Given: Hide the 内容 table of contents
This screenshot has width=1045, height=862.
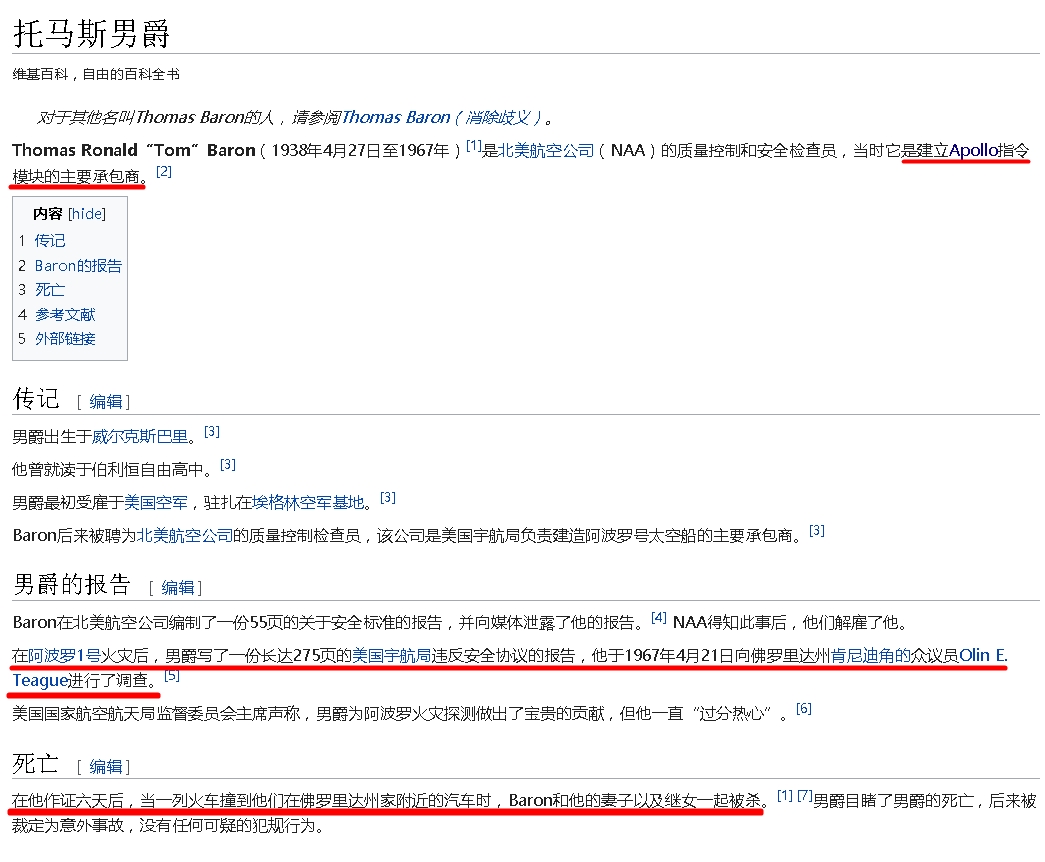Looking at the screenshot, I should [x=87, y=214].
